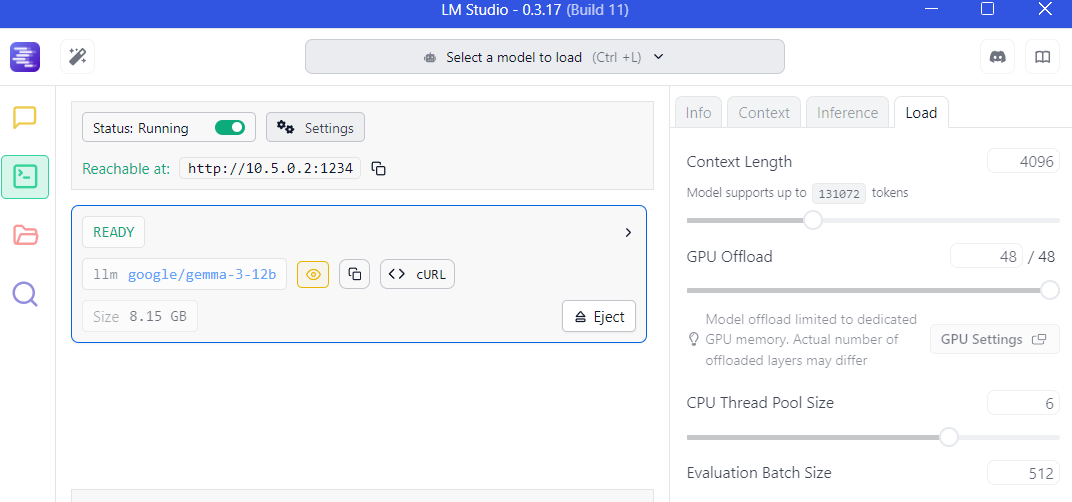
Task: Click the Size 8.15 GB label
Action: (139, 316)
